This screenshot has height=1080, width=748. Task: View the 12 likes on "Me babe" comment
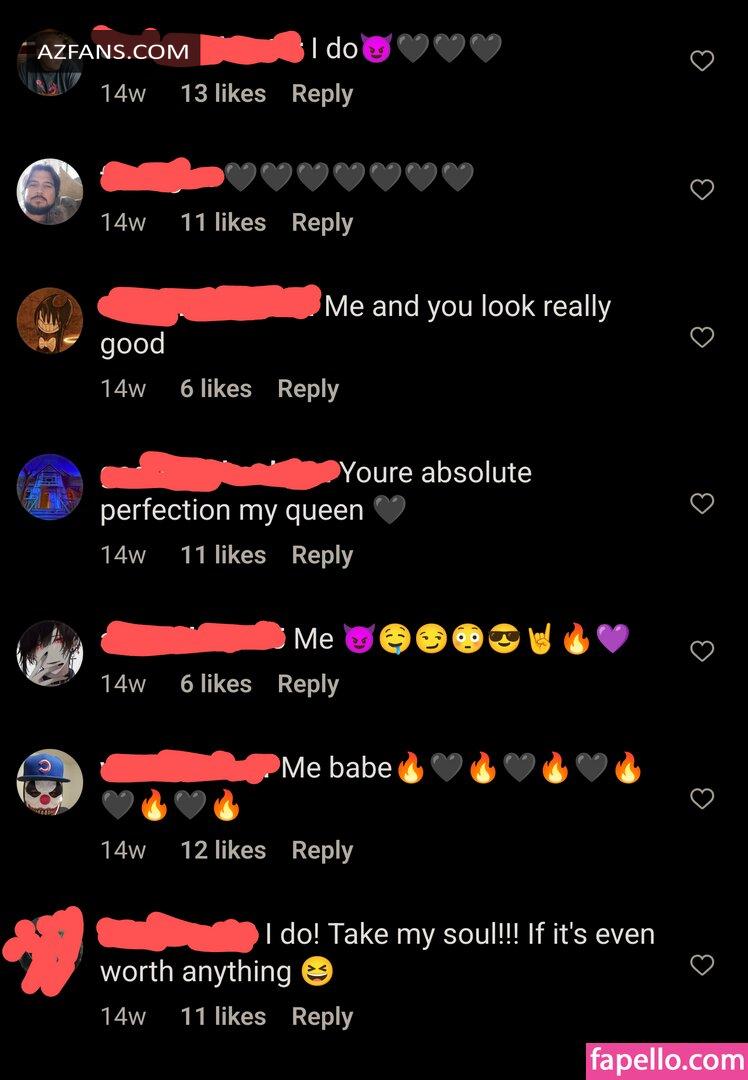(x=223, y=850)
